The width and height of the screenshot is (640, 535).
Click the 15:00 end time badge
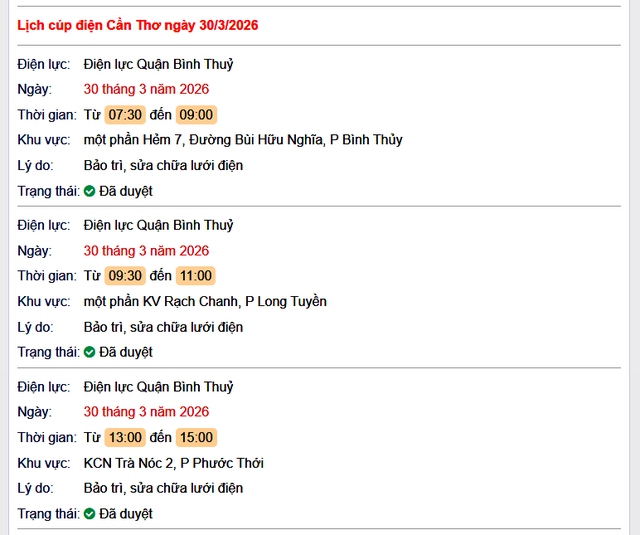click(x=196, y=437)
